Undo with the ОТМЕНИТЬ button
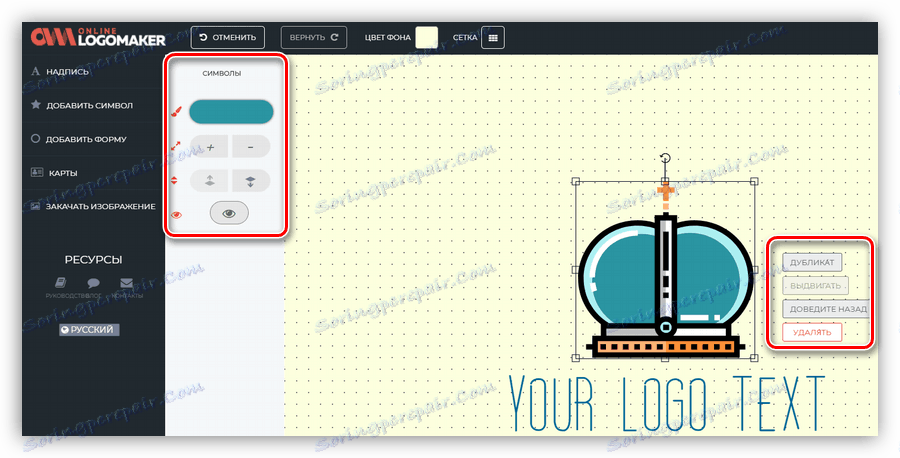Image resolution: width=900 pixels, height=458 pixels. click(227, 37)
